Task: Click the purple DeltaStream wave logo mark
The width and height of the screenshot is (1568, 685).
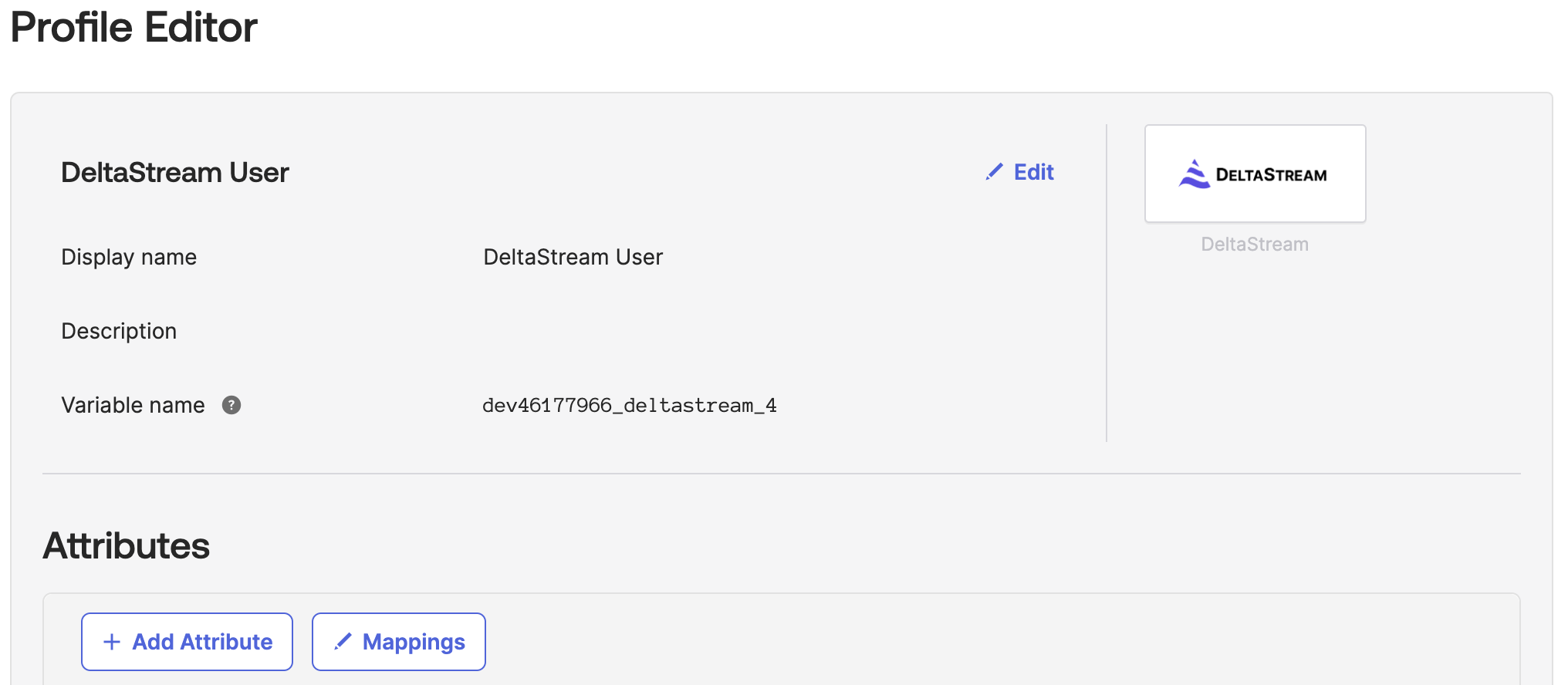Action: click(1194, 174)
